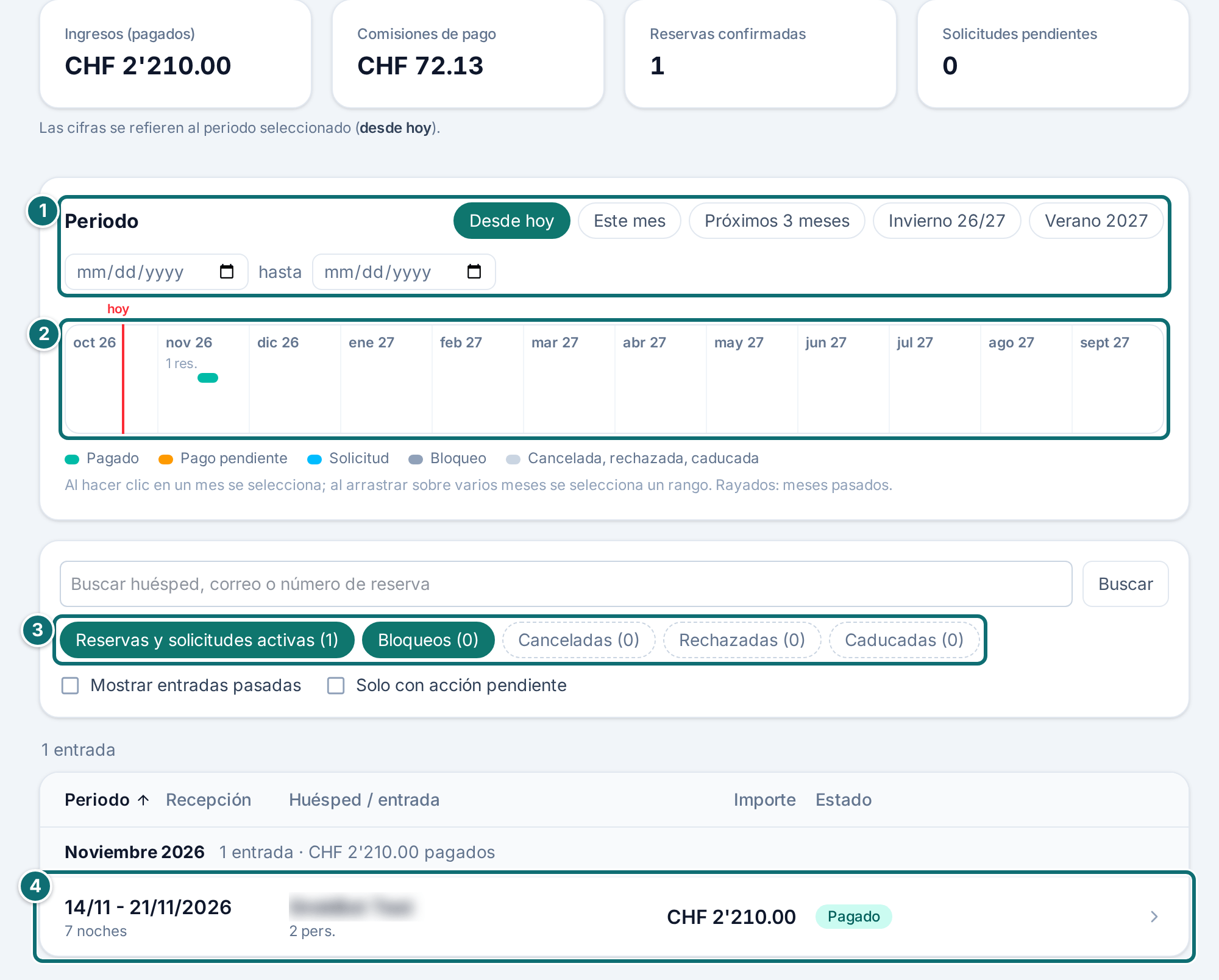
Task: Open calendar picker for end date
Action: click(x=474, y=272)
